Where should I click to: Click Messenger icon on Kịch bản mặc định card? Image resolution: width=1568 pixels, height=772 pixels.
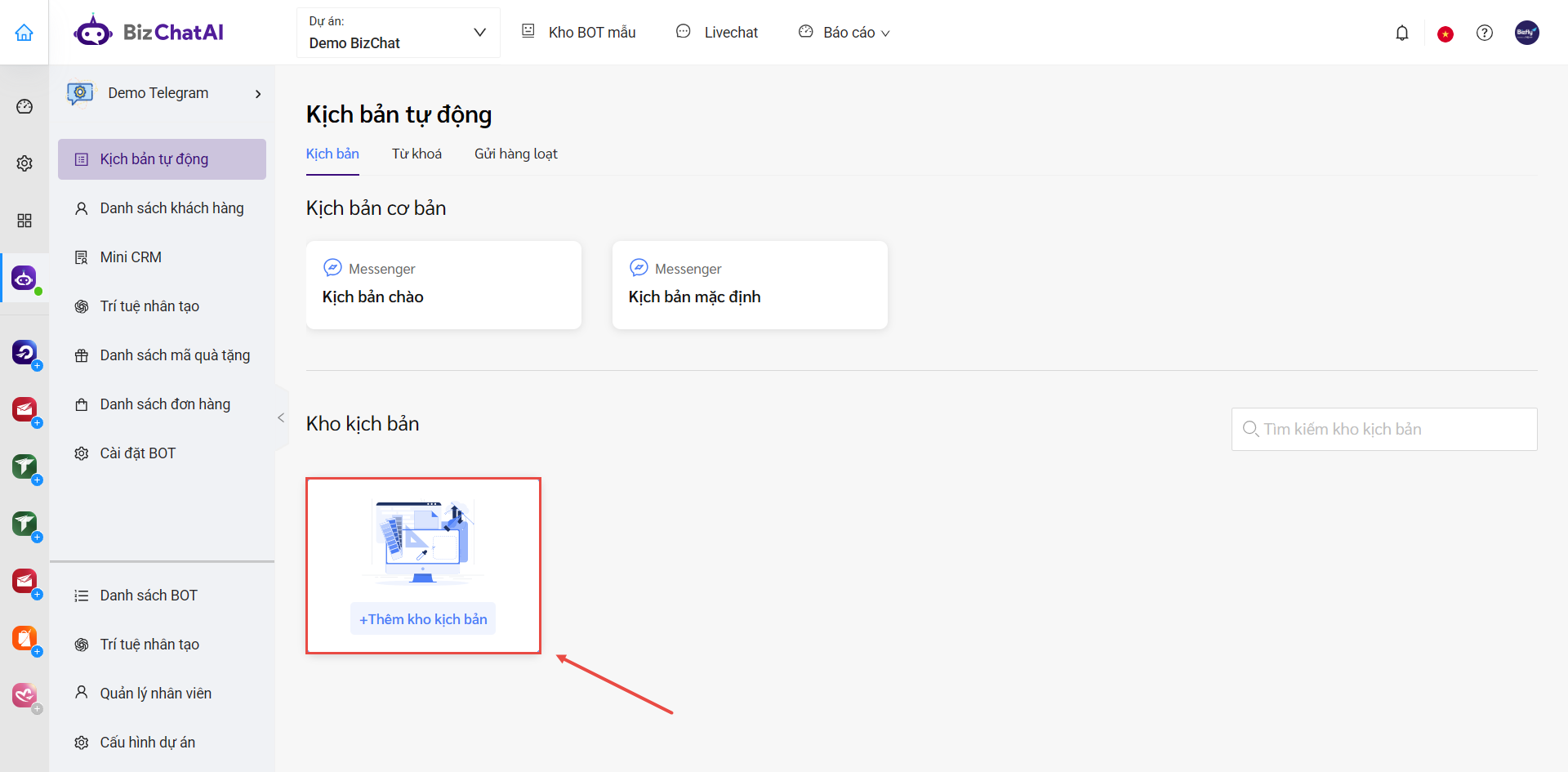639,268
